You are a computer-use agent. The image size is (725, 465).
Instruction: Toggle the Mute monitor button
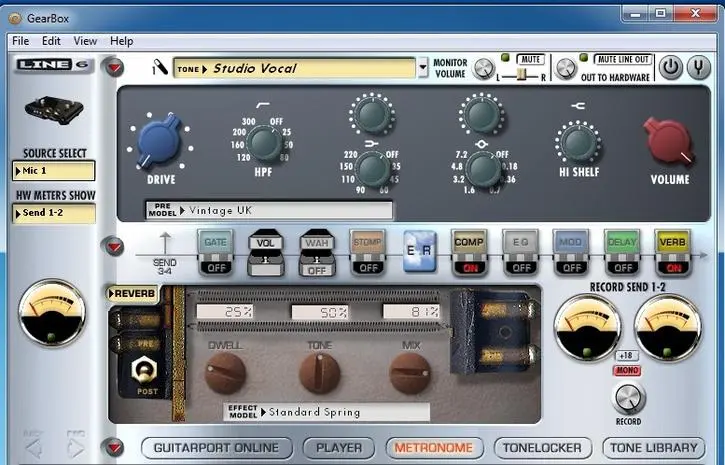click(x=530, y=59)
